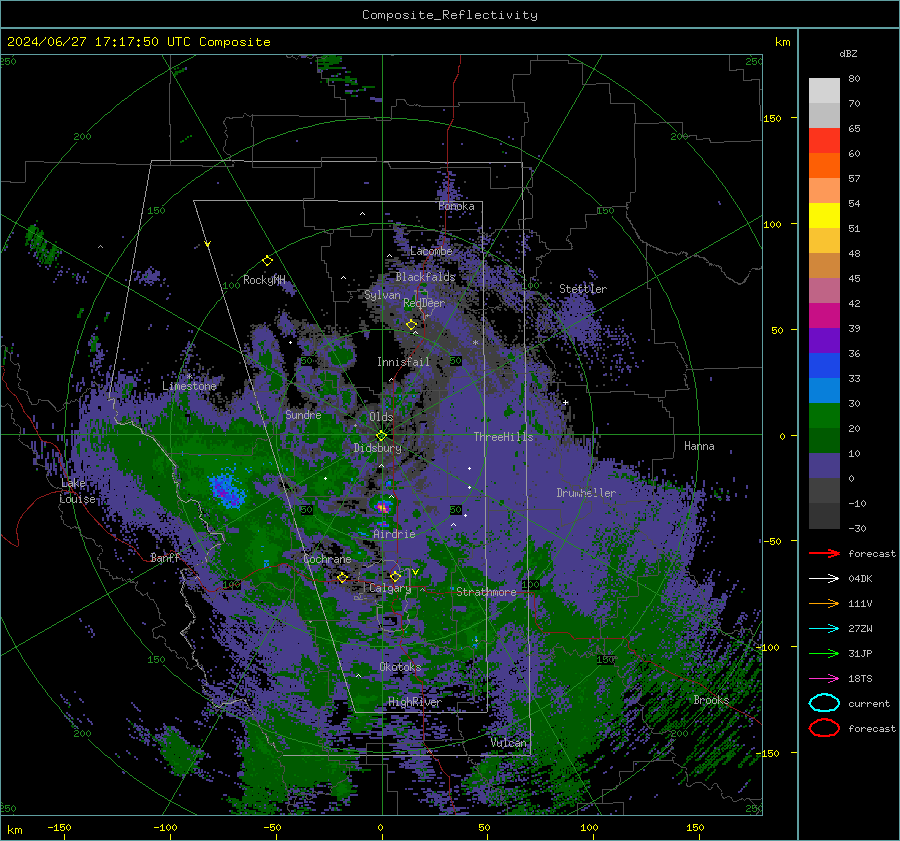Click the magenta 42-39 dBZ legend swatch
Viewport: 900px width, 841px height.
coord(824,316)
